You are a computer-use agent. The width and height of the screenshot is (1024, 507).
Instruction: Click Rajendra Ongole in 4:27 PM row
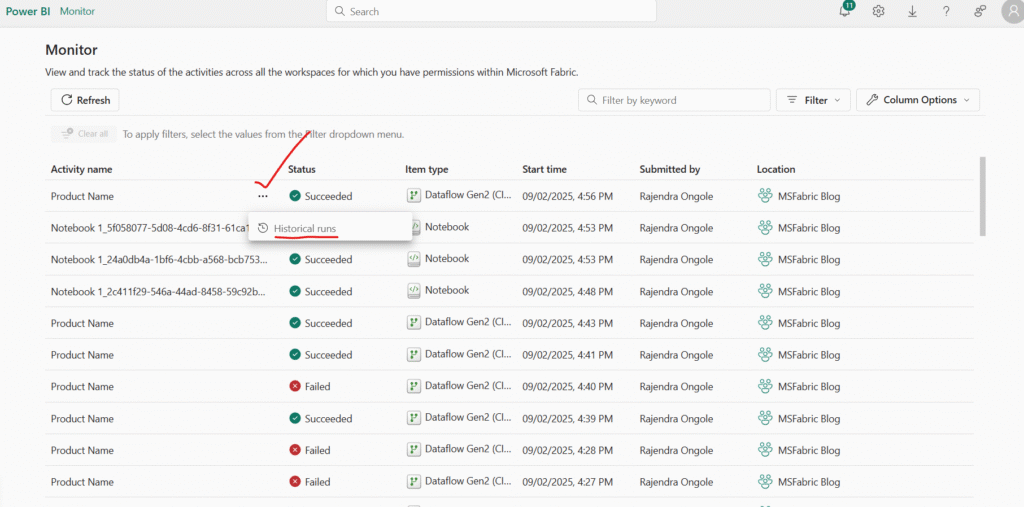(677, 482)
